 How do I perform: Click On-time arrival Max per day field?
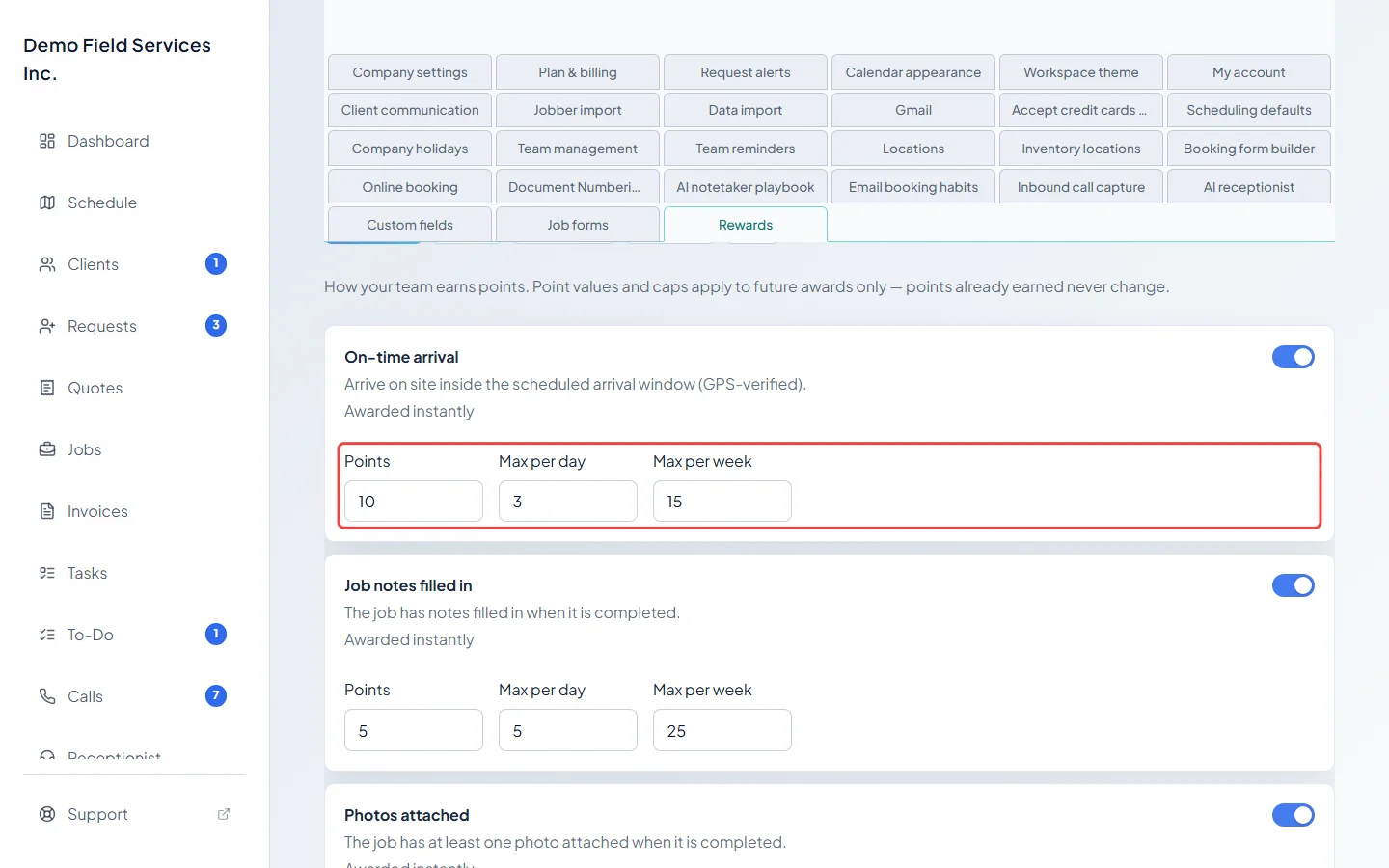point(568,502)
